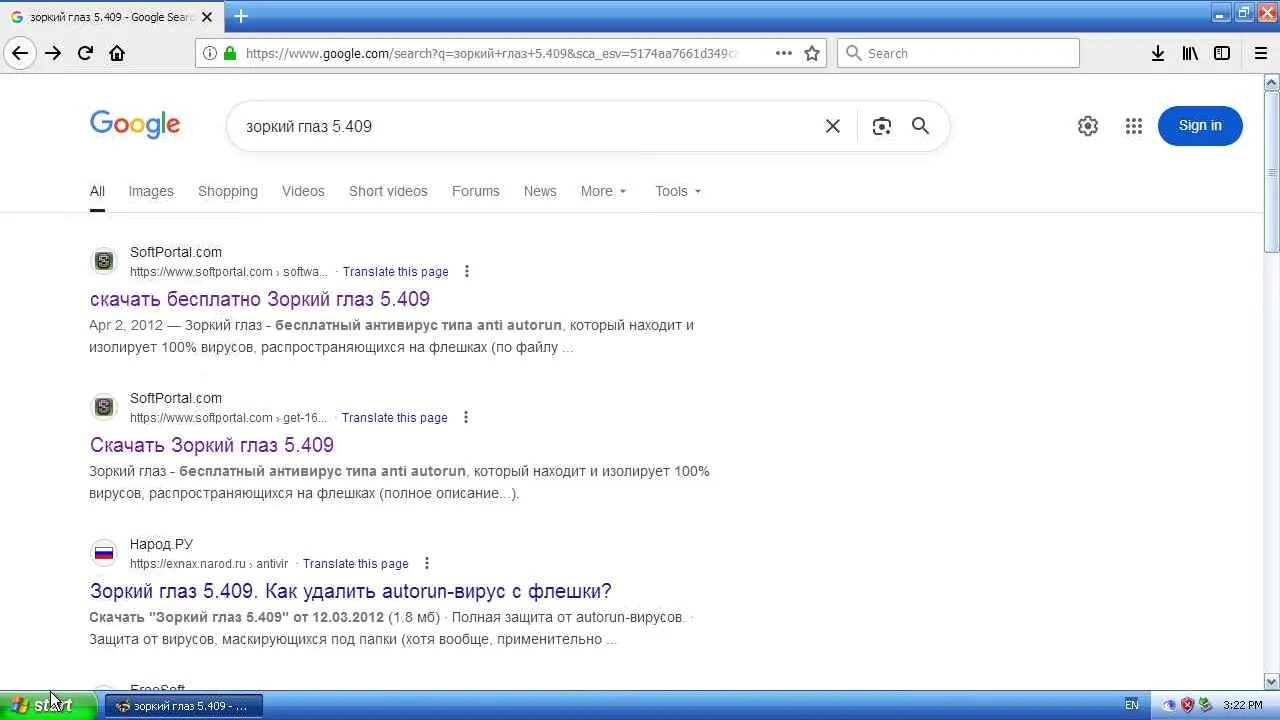This screenshot has height=720, width=1280.
Task: Open options for first SoftPortal result
Action: [x=466, y=272]
